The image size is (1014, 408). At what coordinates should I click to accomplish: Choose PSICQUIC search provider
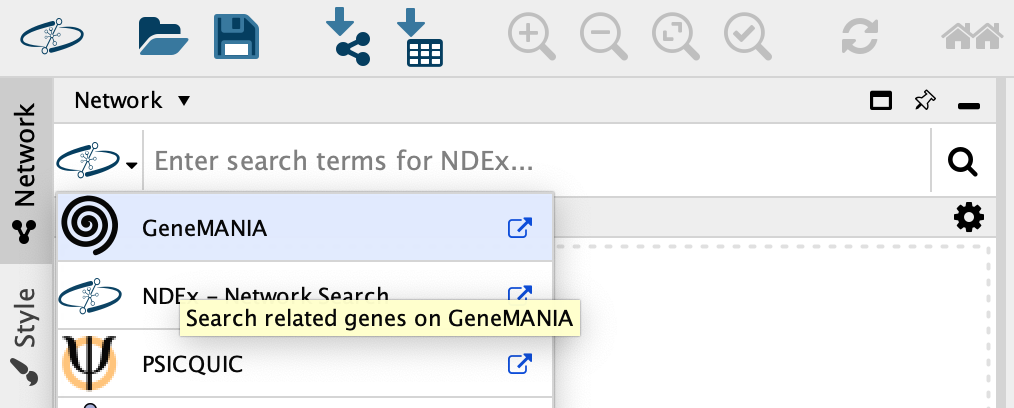[x=192, y=364]
